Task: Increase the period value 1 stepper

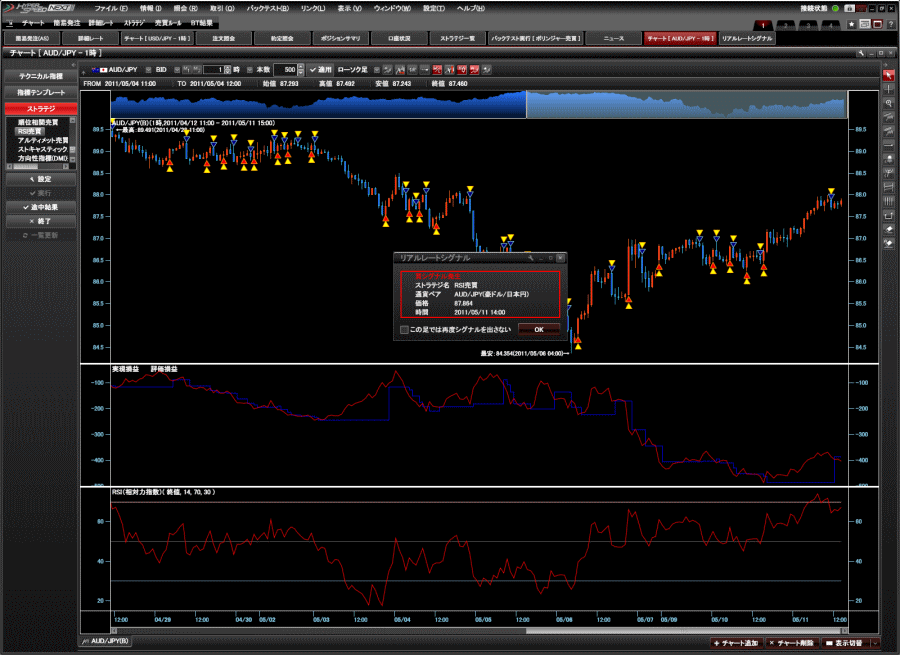Action: (x=228, y=68)
